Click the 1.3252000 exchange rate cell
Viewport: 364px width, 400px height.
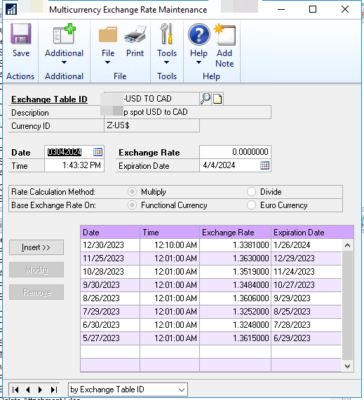tap(235, 312)
